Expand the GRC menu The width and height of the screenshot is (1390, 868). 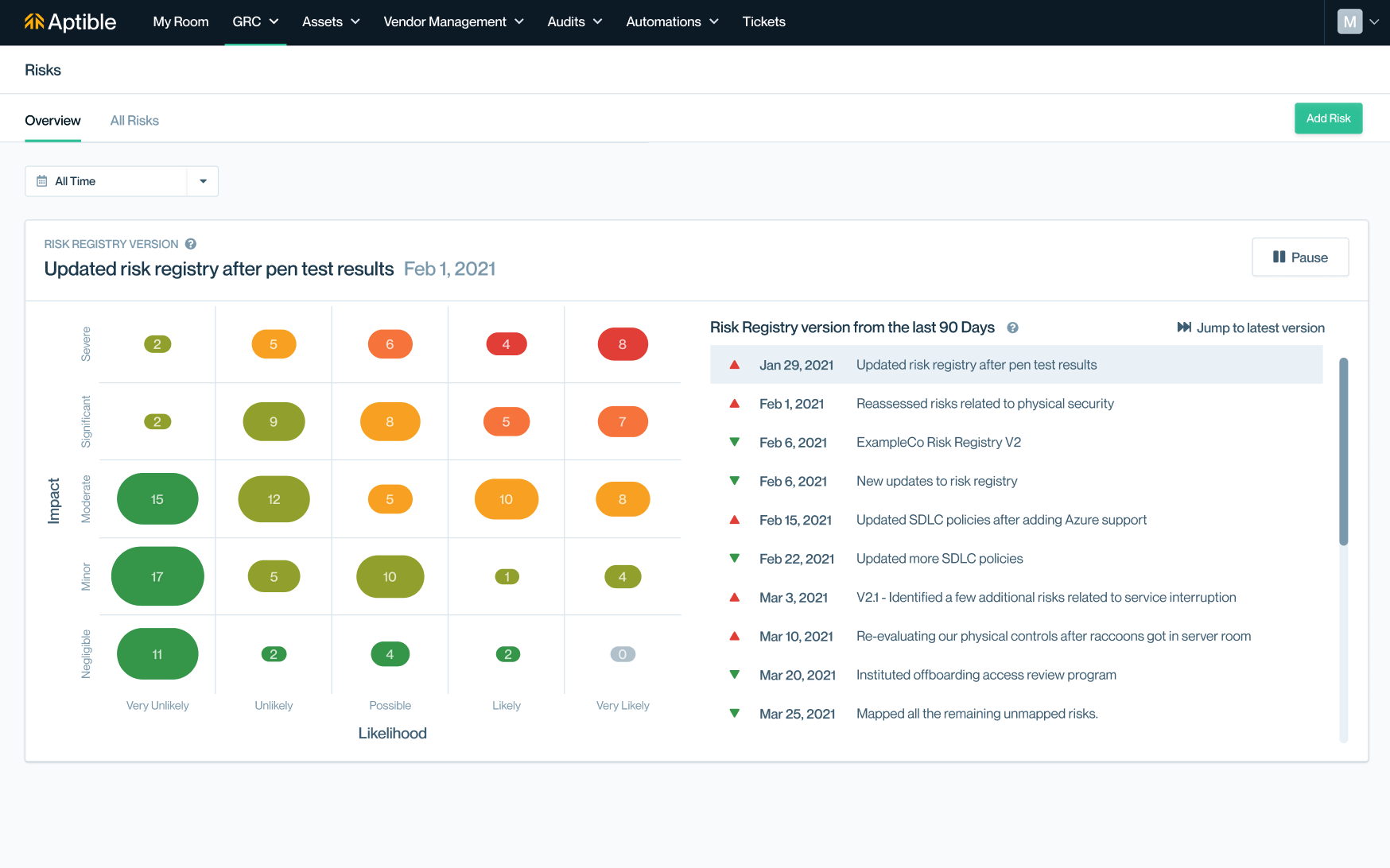click(x=255, y=22)
